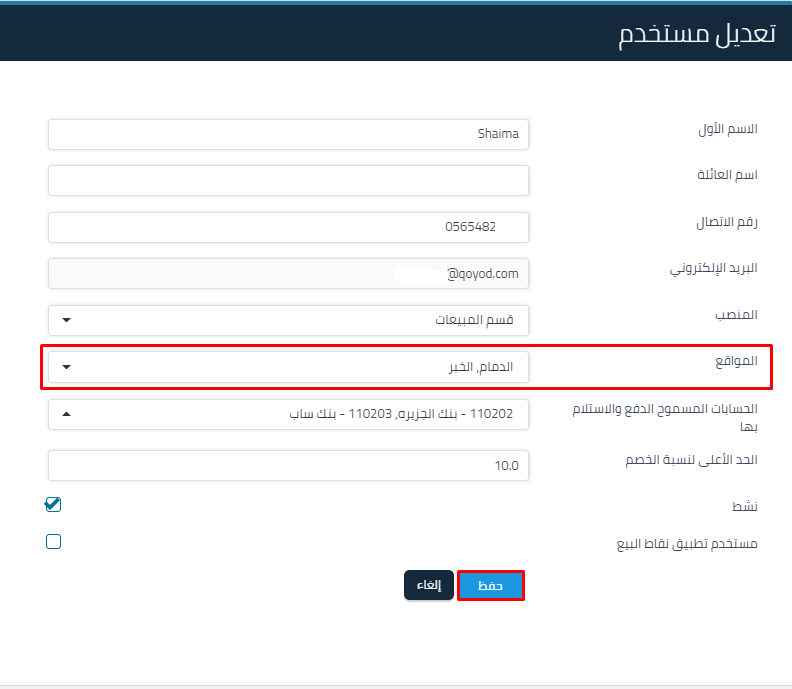Click the empty family name input field
The height and width of the screenshot is (689, 792).
[288, 181]
